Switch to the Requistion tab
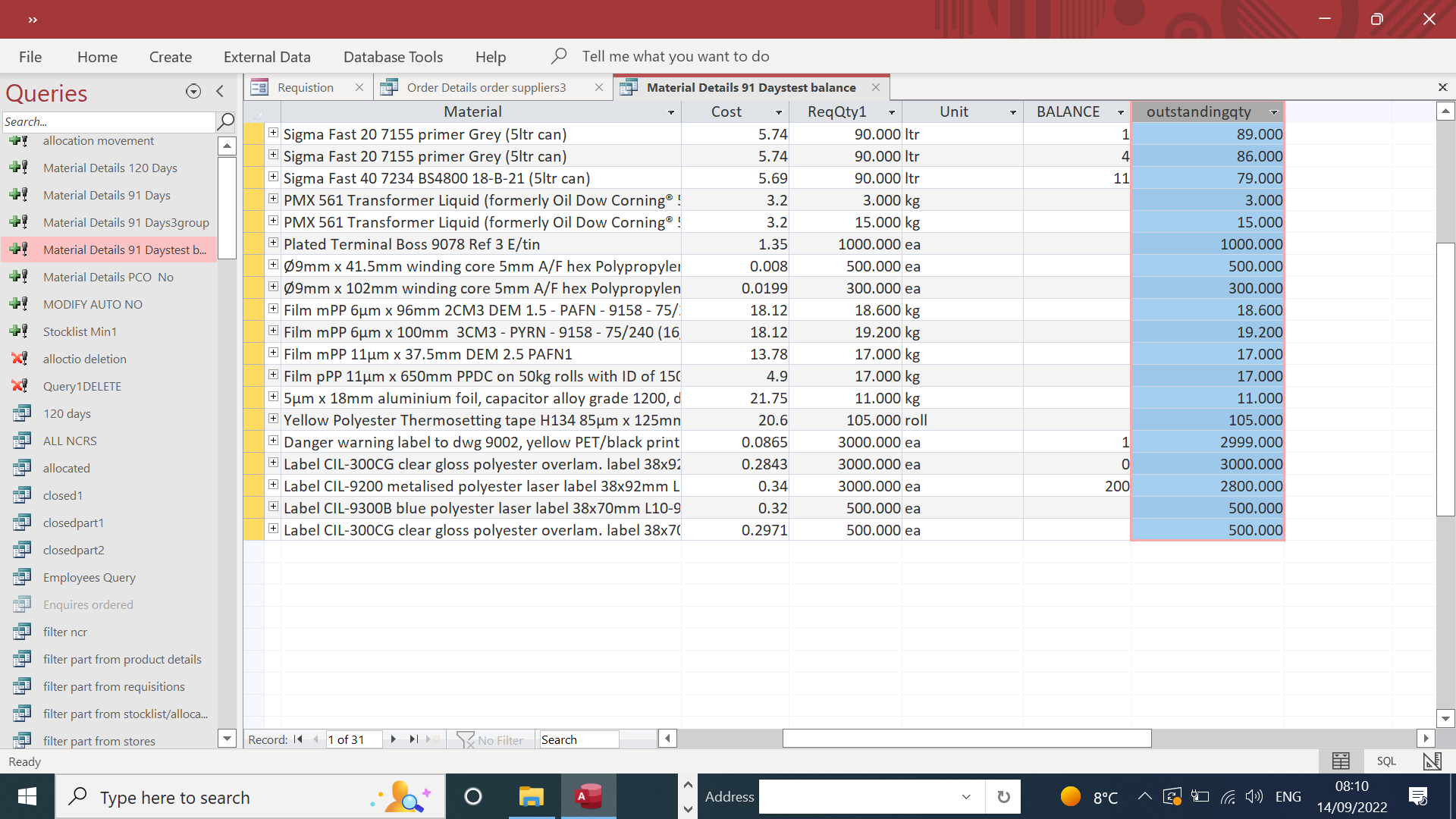Screen dimensions: 1456x819 pos(306,88)
